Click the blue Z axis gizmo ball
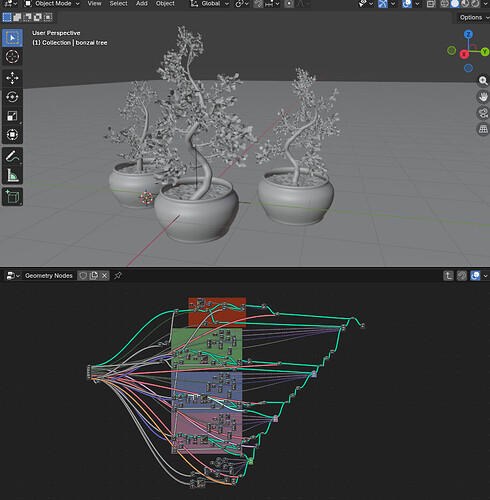Screen dimensions: 490x500 468,34
